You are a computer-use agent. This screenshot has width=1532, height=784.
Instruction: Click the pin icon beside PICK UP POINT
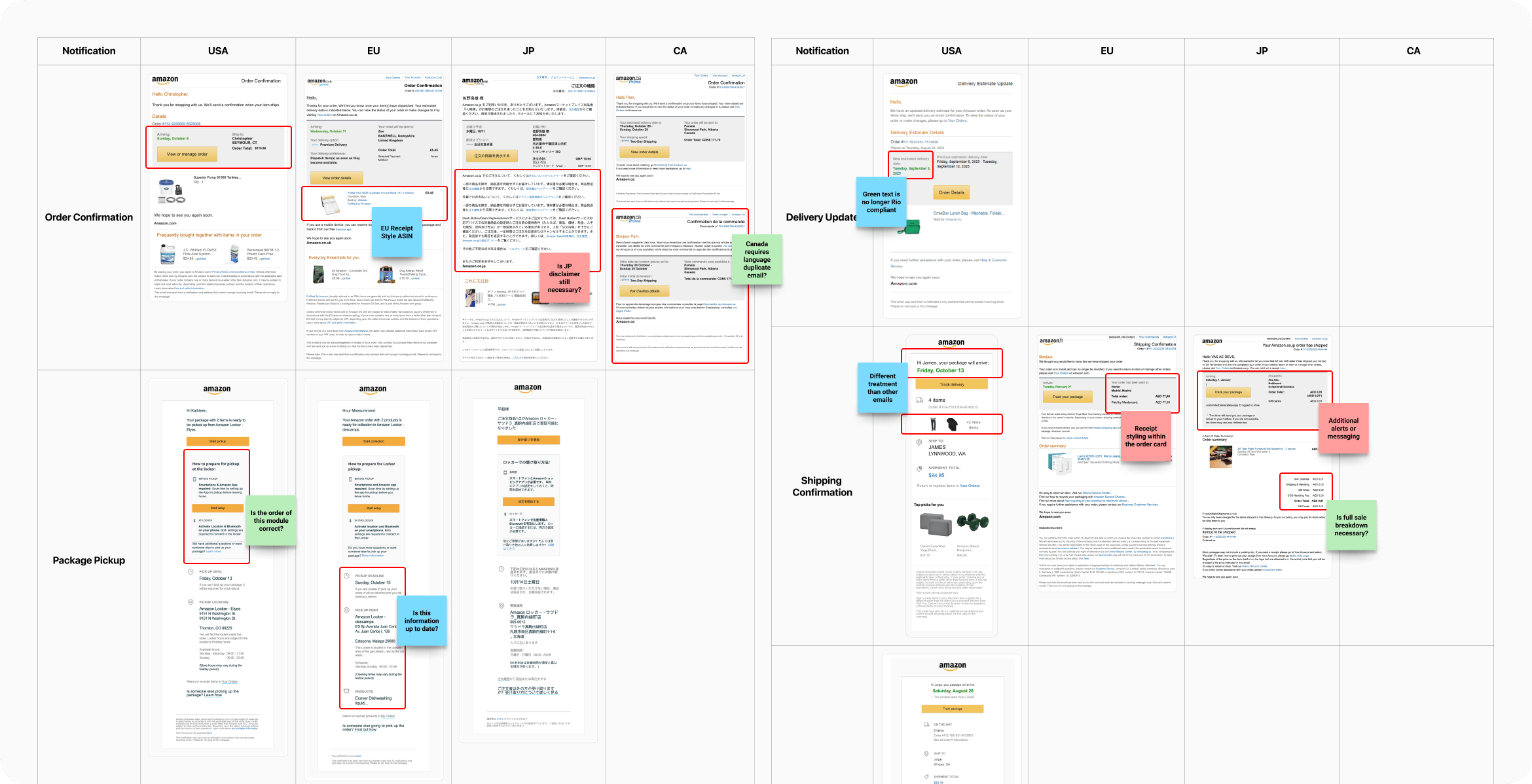[x=347, y=610]
